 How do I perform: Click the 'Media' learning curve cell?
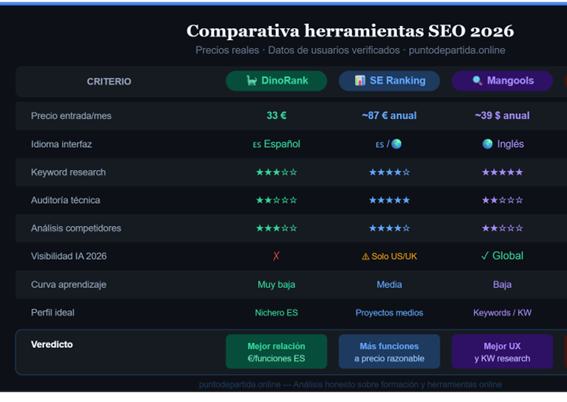click(x=389, y=285)
